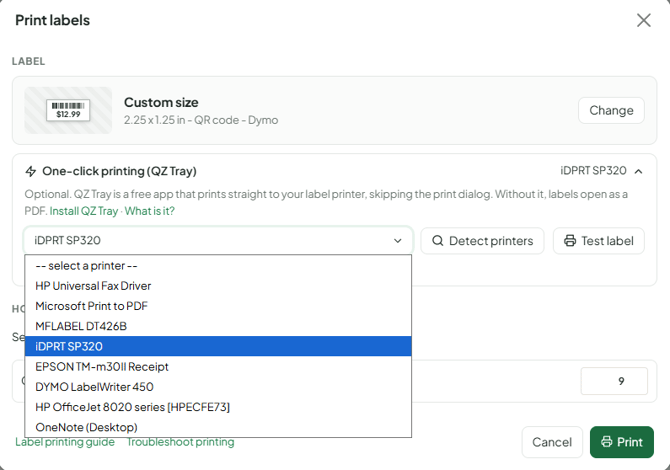
Task: Click the iDPRT SP320 label beside the collapse chevron
Action: click(x=593, y=171)
